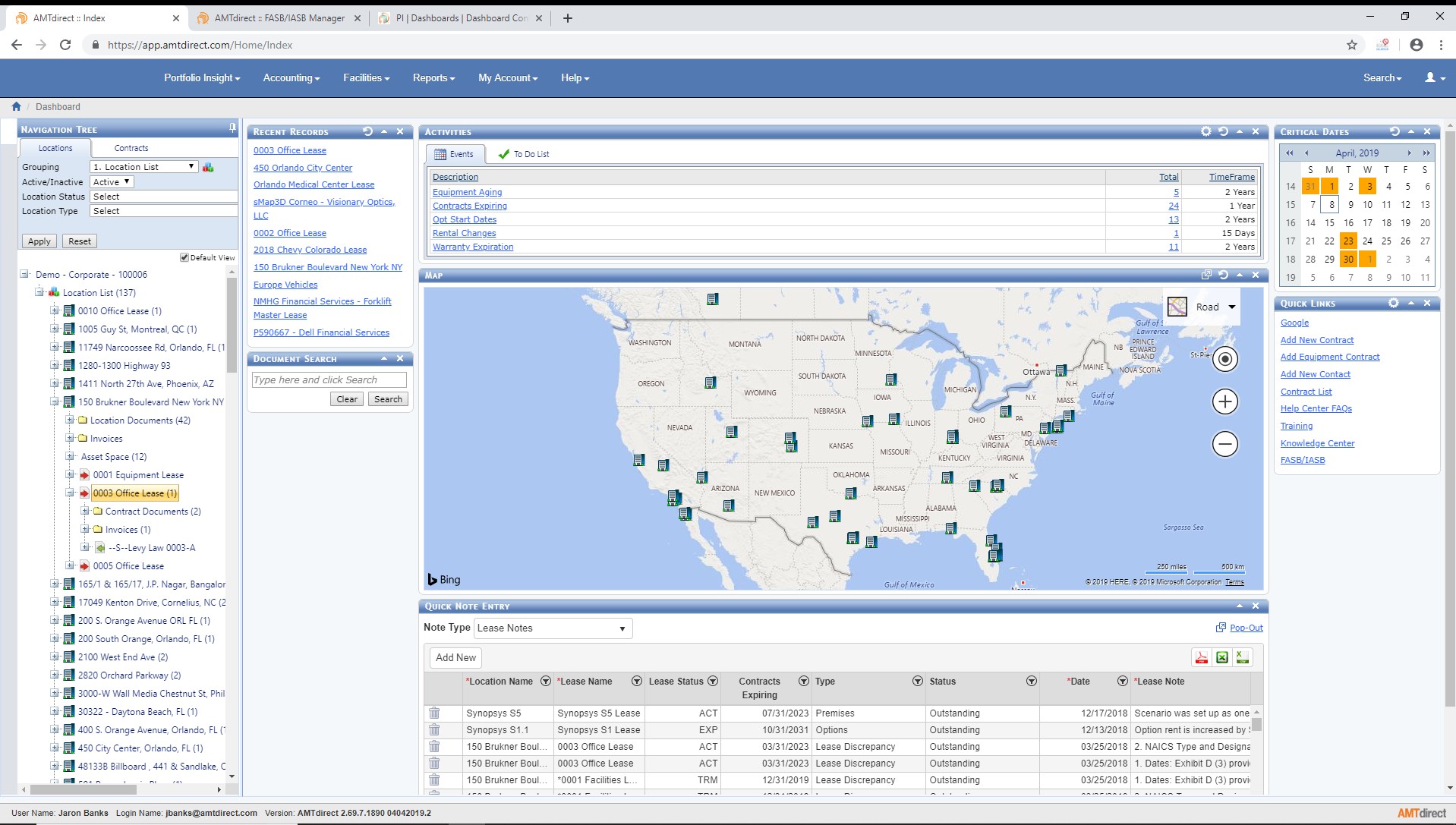Open the Facilities menu
This screenshot has width=1456, height=825.
point(366,77)
